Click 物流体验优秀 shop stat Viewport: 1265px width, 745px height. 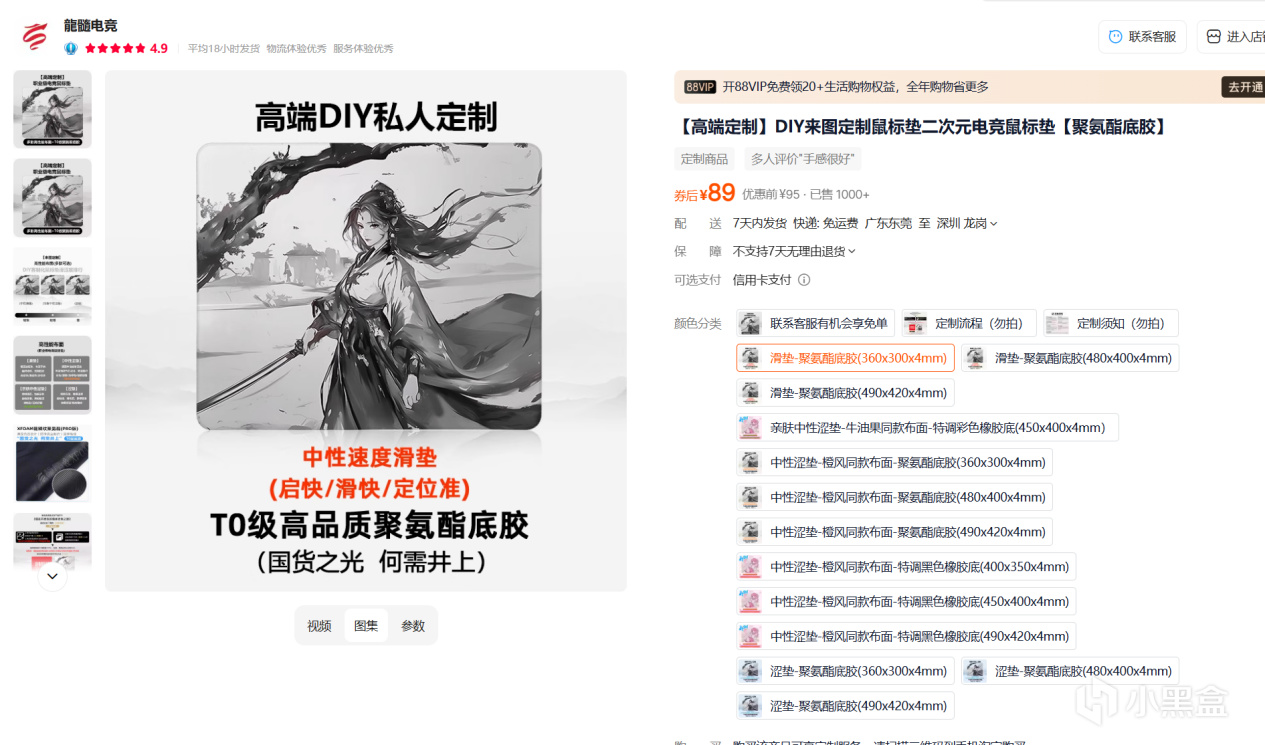click(x=297, y=48)
